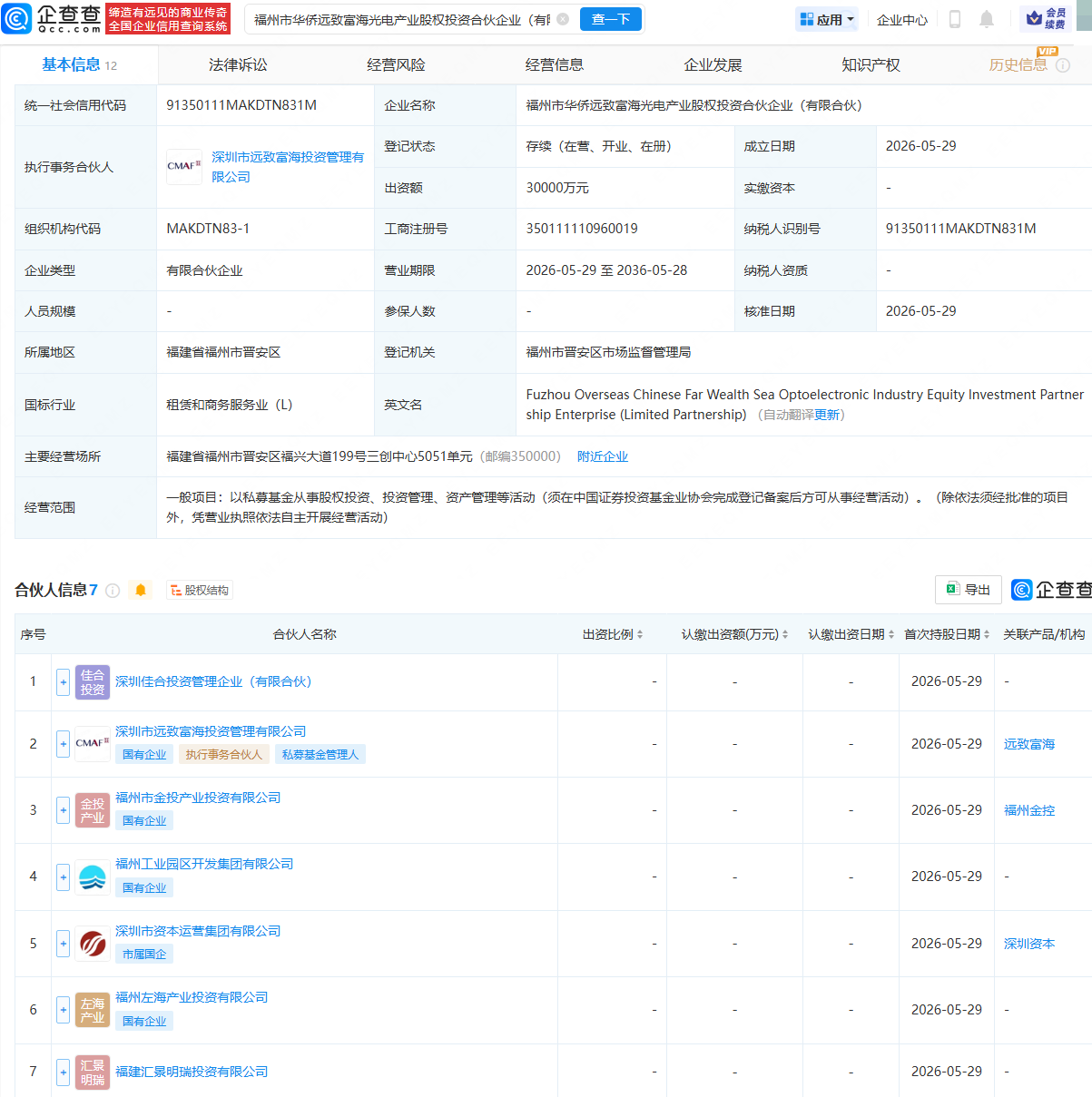This screenshot has width=1092, height=1097.
Task: Click the company name search field
Action: click(x=402, y=19)
